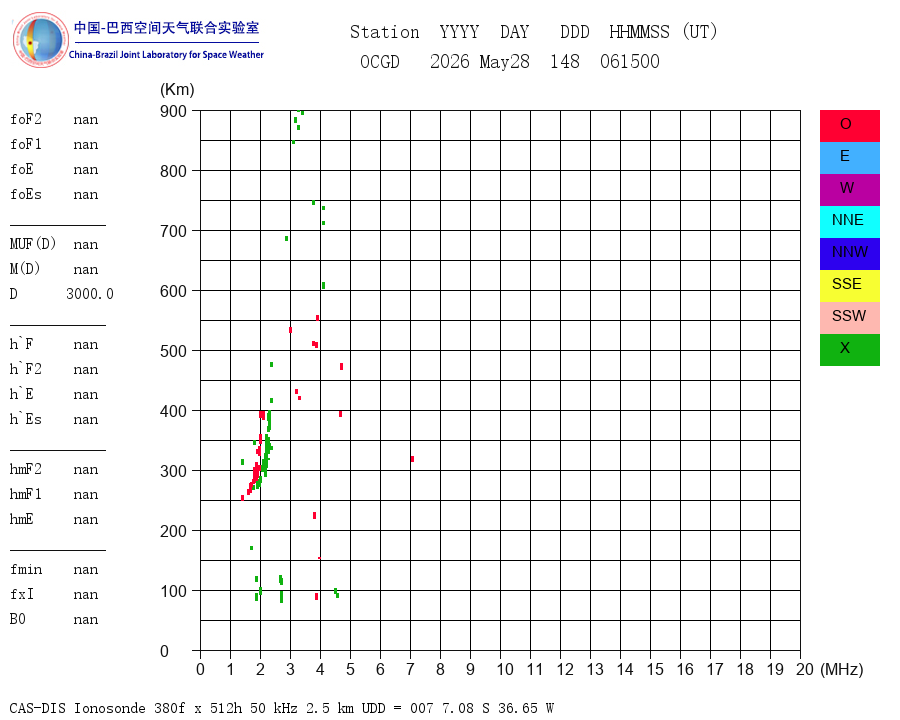Select the D 3000.0 value

pos(90,294)
